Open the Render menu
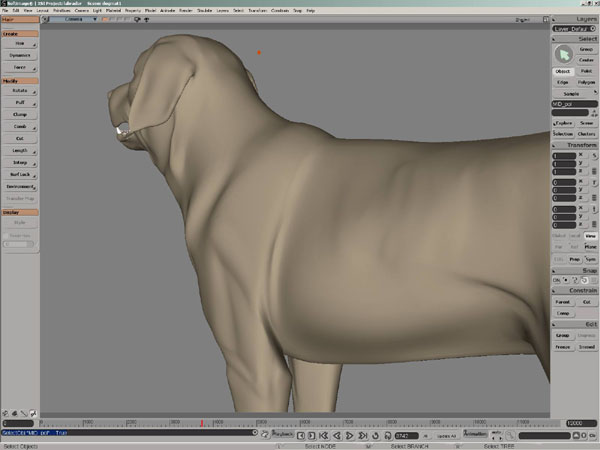The width and height of the screenshot is (600, 450). coord(185,10)
